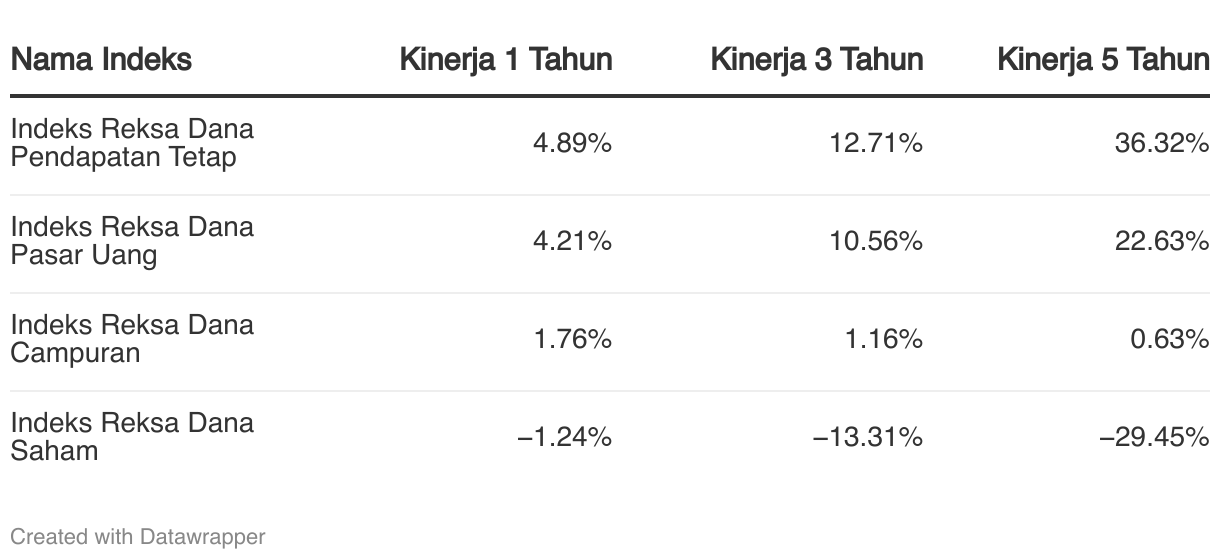
Task: Select the −13.31% cell
Action: (868, 437)
